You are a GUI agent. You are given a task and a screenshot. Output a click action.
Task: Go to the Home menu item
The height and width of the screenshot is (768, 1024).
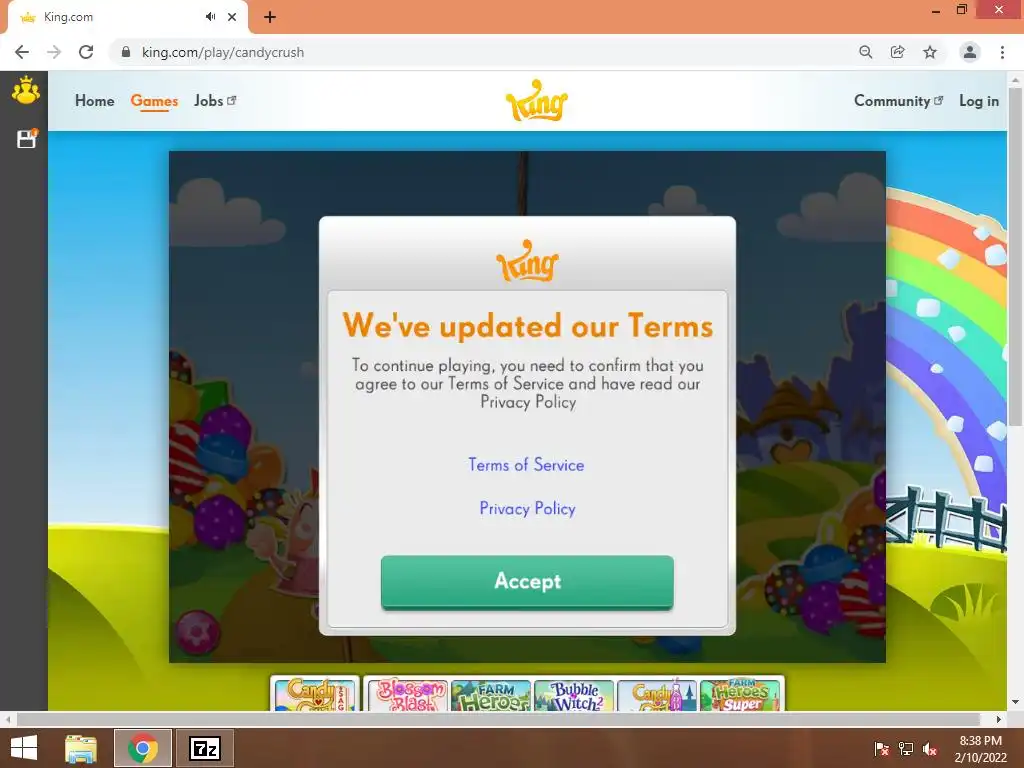point(95,101)
